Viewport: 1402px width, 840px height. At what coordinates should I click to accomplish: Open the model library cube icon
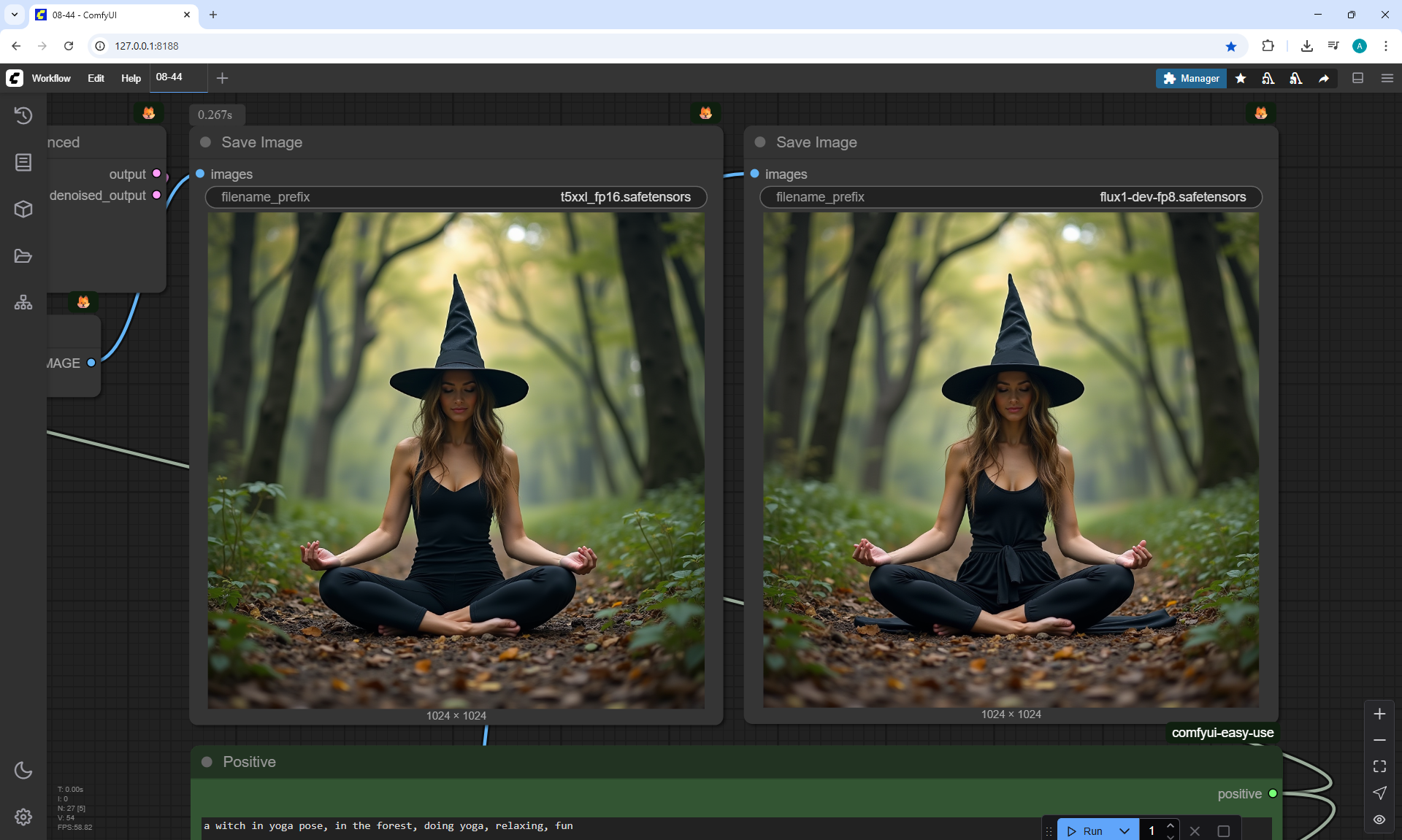23,209
